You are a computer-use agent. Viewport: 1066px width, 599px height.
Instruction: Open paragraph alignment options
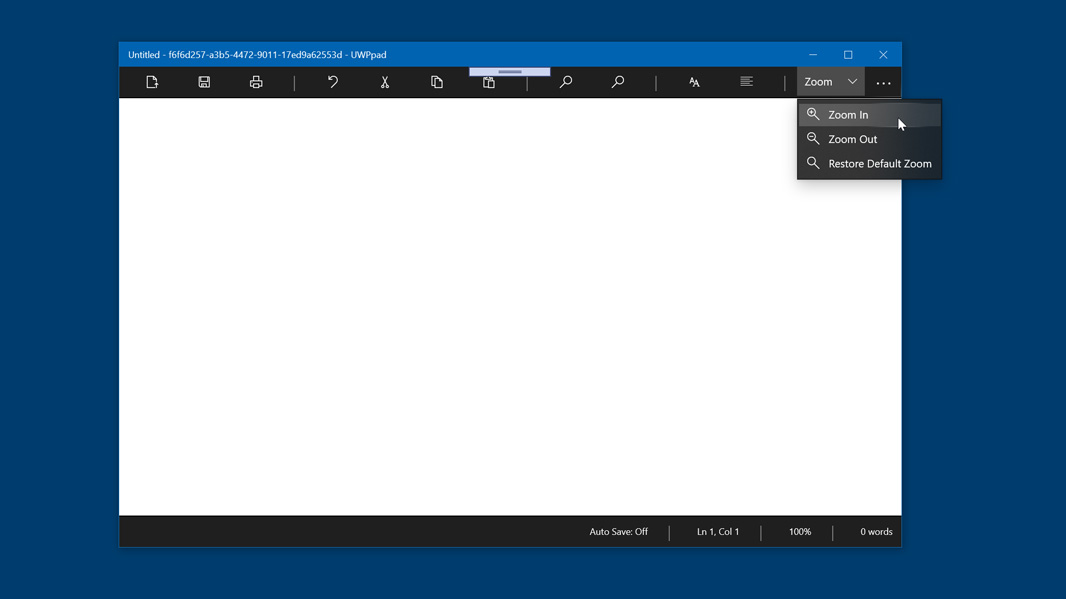(x=746, y=82)
